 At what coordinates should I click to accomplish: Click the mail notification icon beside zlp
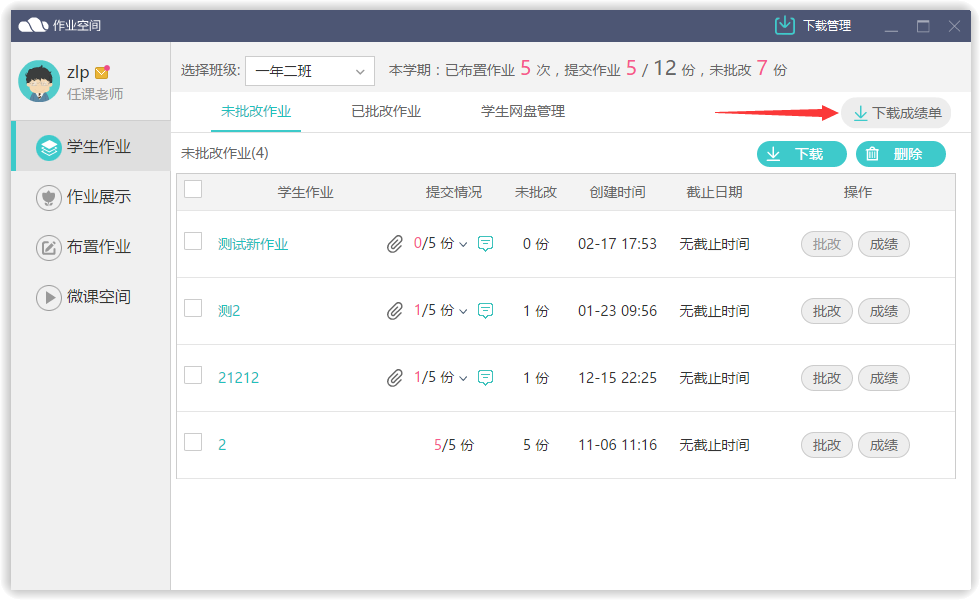click(102, 73)
